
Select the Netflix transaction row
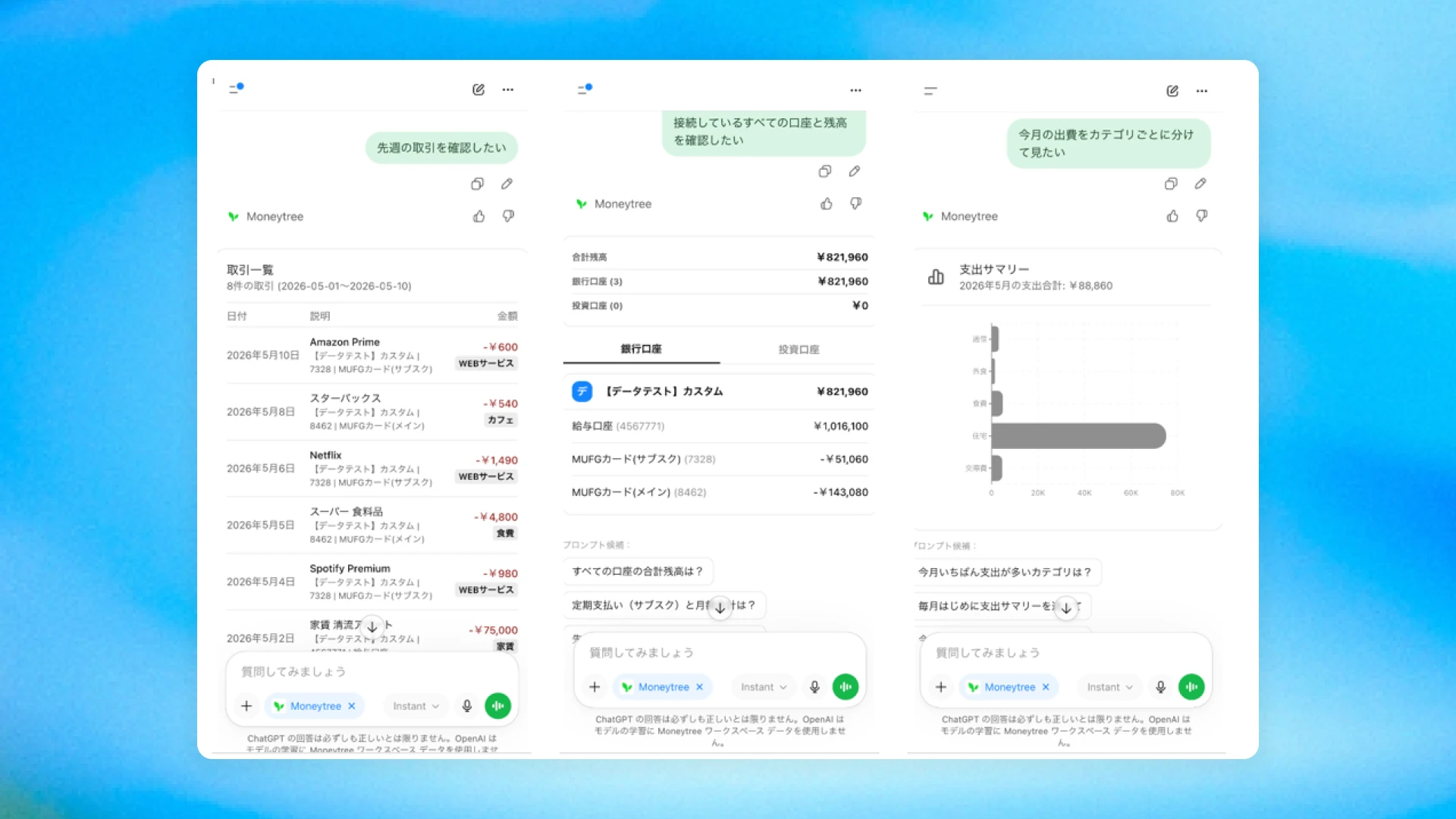tap(372, 468)
